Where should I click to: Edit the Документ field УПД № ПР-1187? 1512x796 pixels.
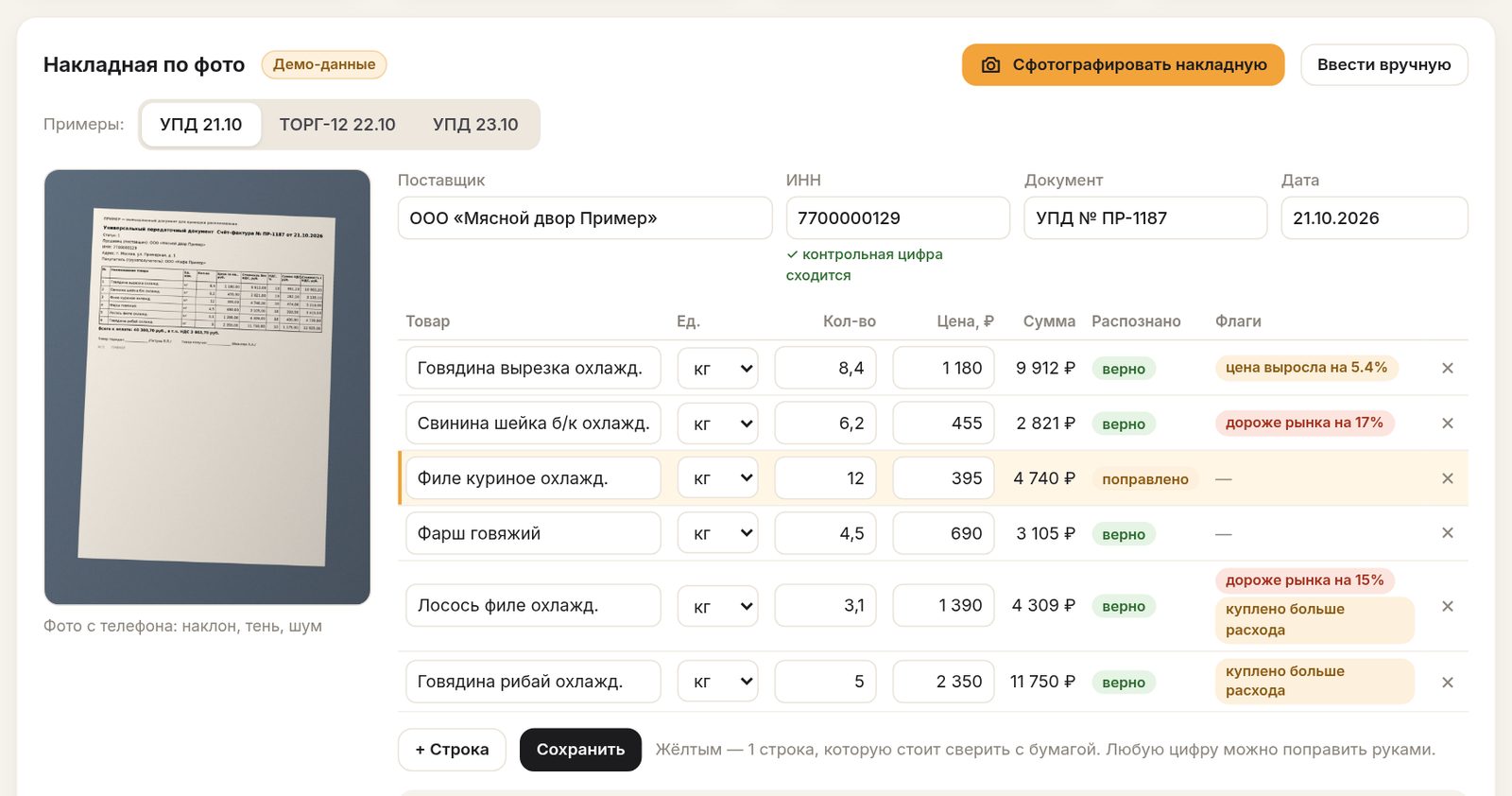pos(1145,218)
